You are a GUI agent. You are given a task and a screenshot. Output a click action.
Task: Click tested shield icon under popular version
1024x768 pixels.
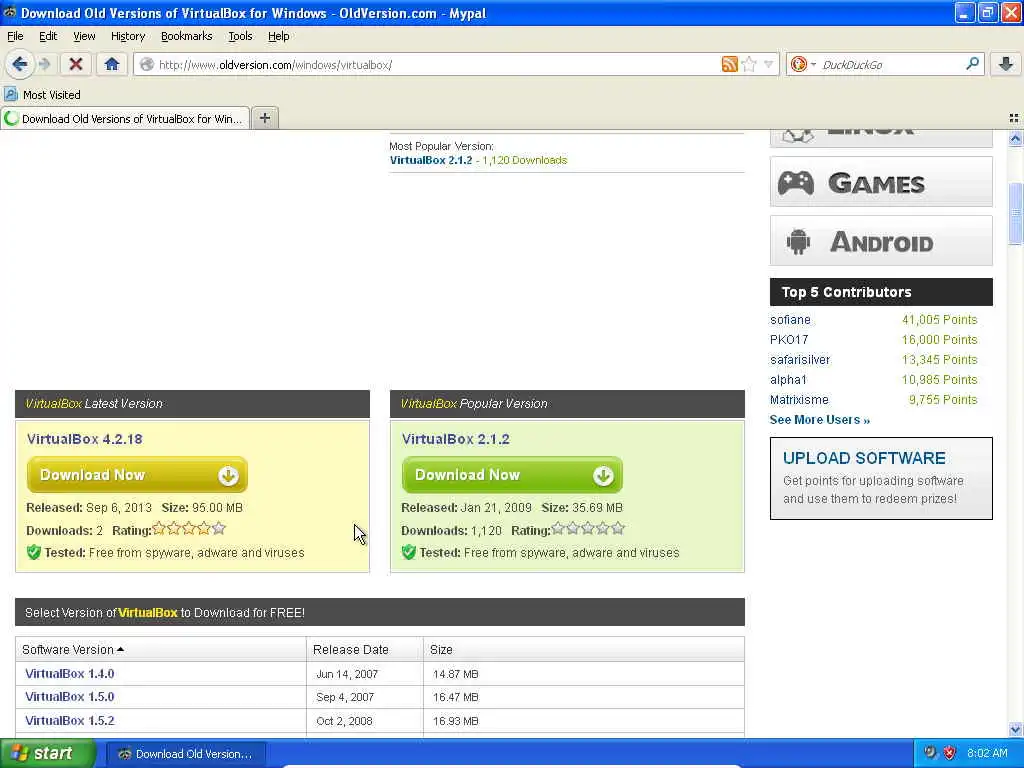click(x=409, y=552)
